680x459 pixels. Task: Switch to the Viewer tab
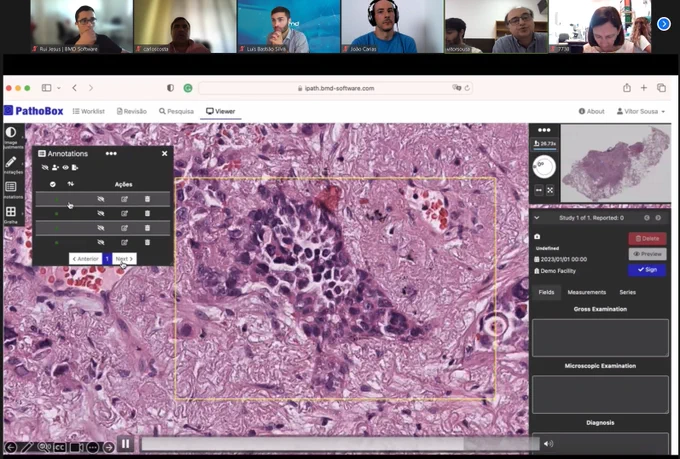pos(221,111)
